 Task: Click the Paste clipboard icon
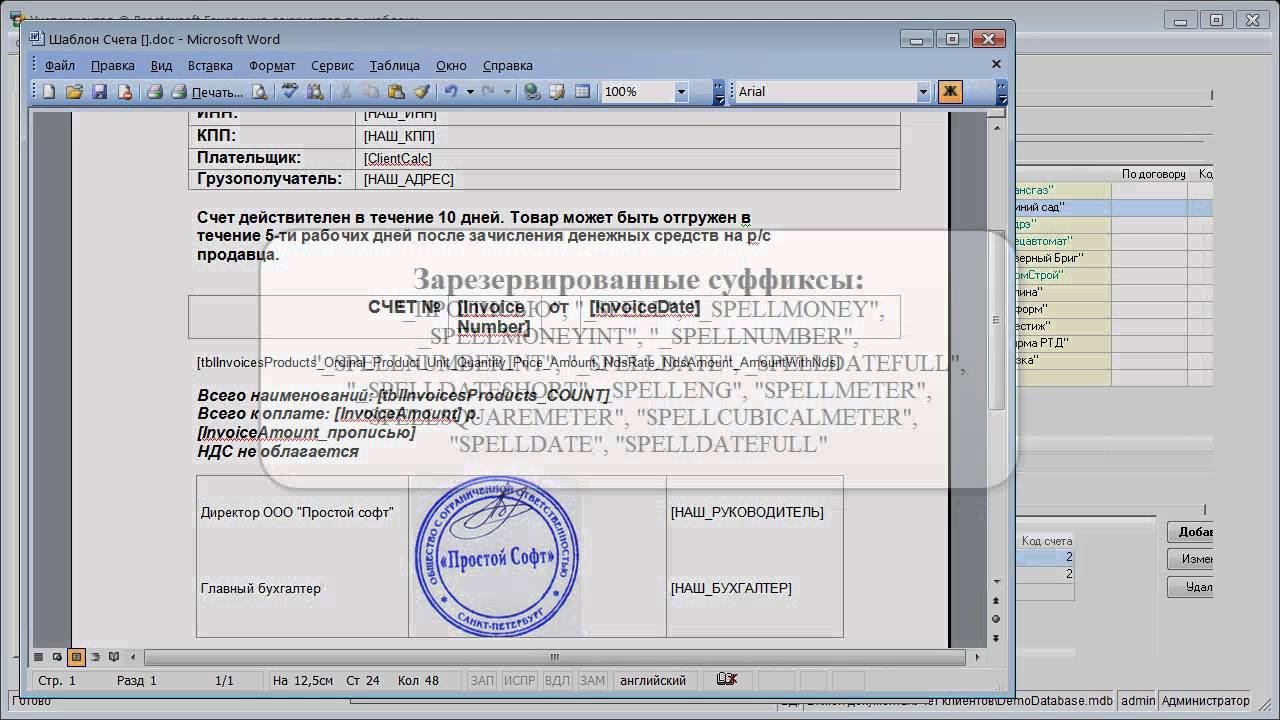[396, 92]
